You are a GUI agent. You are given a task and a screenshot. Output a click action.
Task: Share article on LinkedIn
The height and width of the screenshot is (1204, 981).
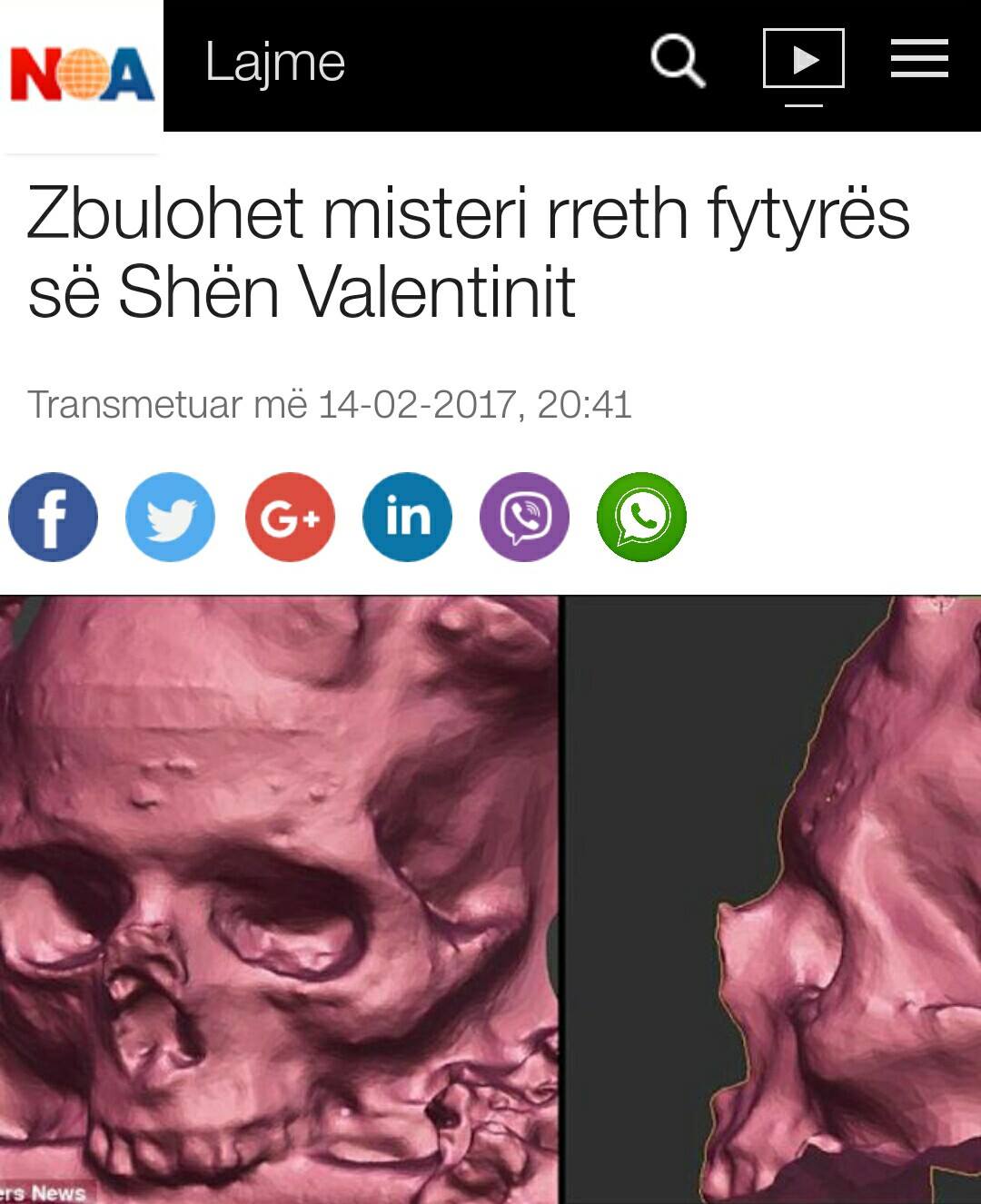[407, 517]
